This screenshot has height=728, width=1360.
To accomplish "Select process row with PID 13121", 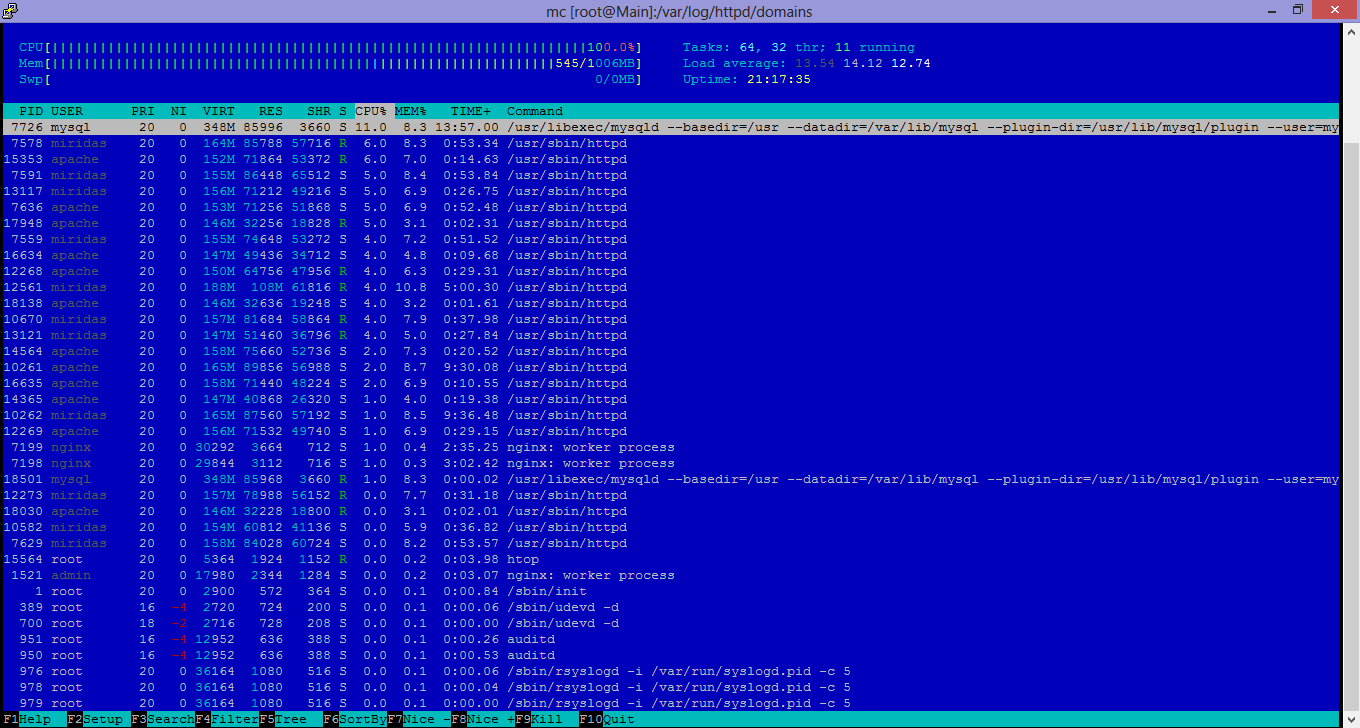I will click(x=670, y=335).
